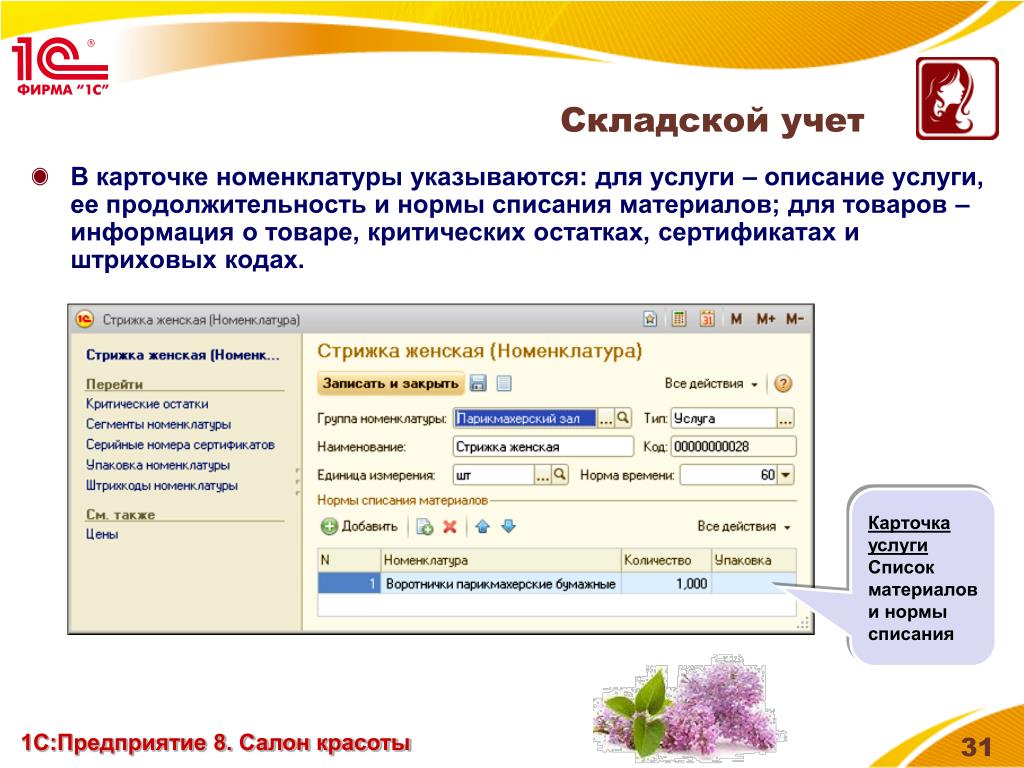This screenshot has width=1024, height=768.
Task: Click the 1C application logo in window title
Action: click(x=85, y=319)
